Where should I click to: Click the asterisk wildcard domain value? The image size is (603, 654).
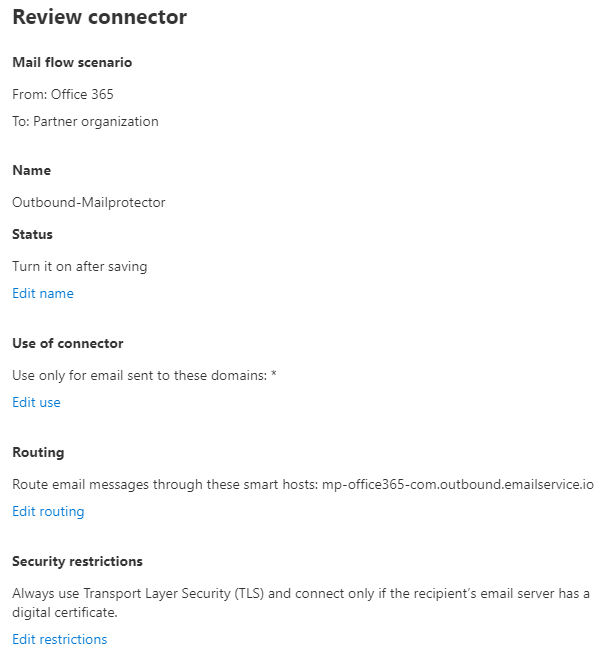click(274, 374)
